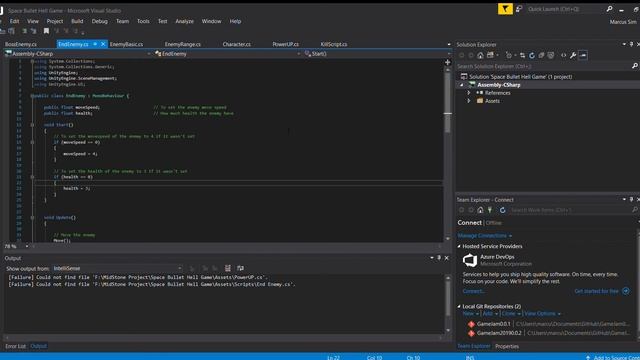This screenshot has height=360, width=640.
Task: Click the bookmark icon in the toolbar
Action: (46, 31)
